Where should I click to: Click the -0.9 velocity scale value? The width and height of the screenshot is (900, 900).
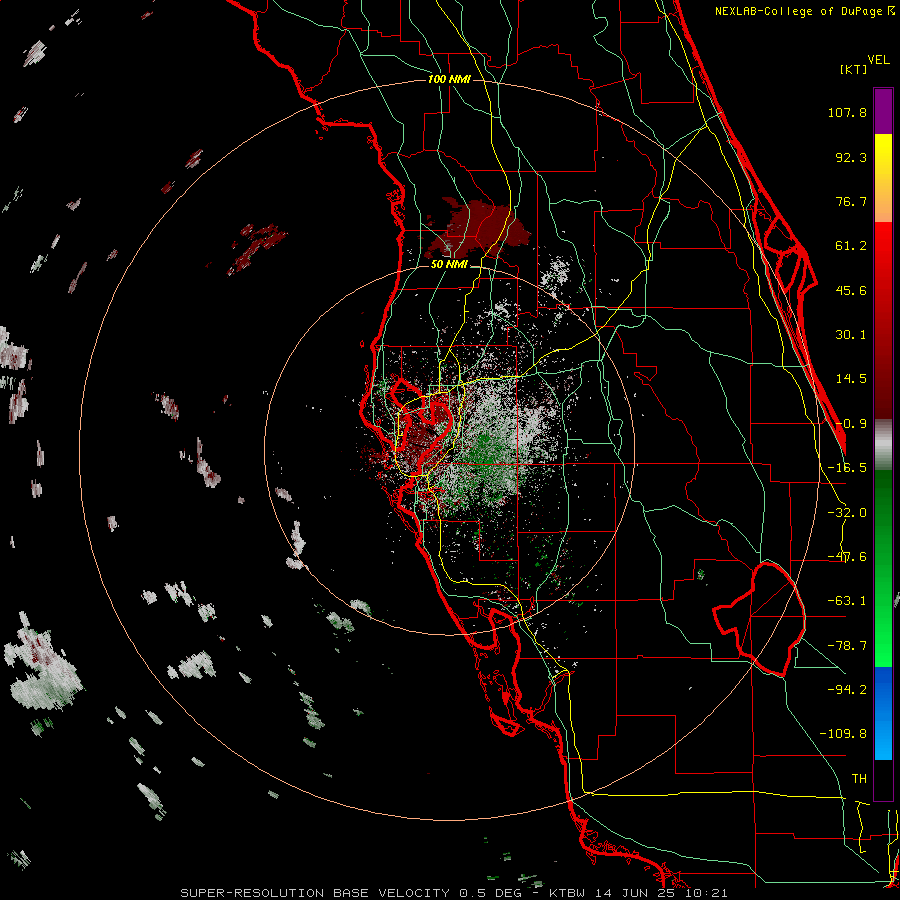click(851, 424)
